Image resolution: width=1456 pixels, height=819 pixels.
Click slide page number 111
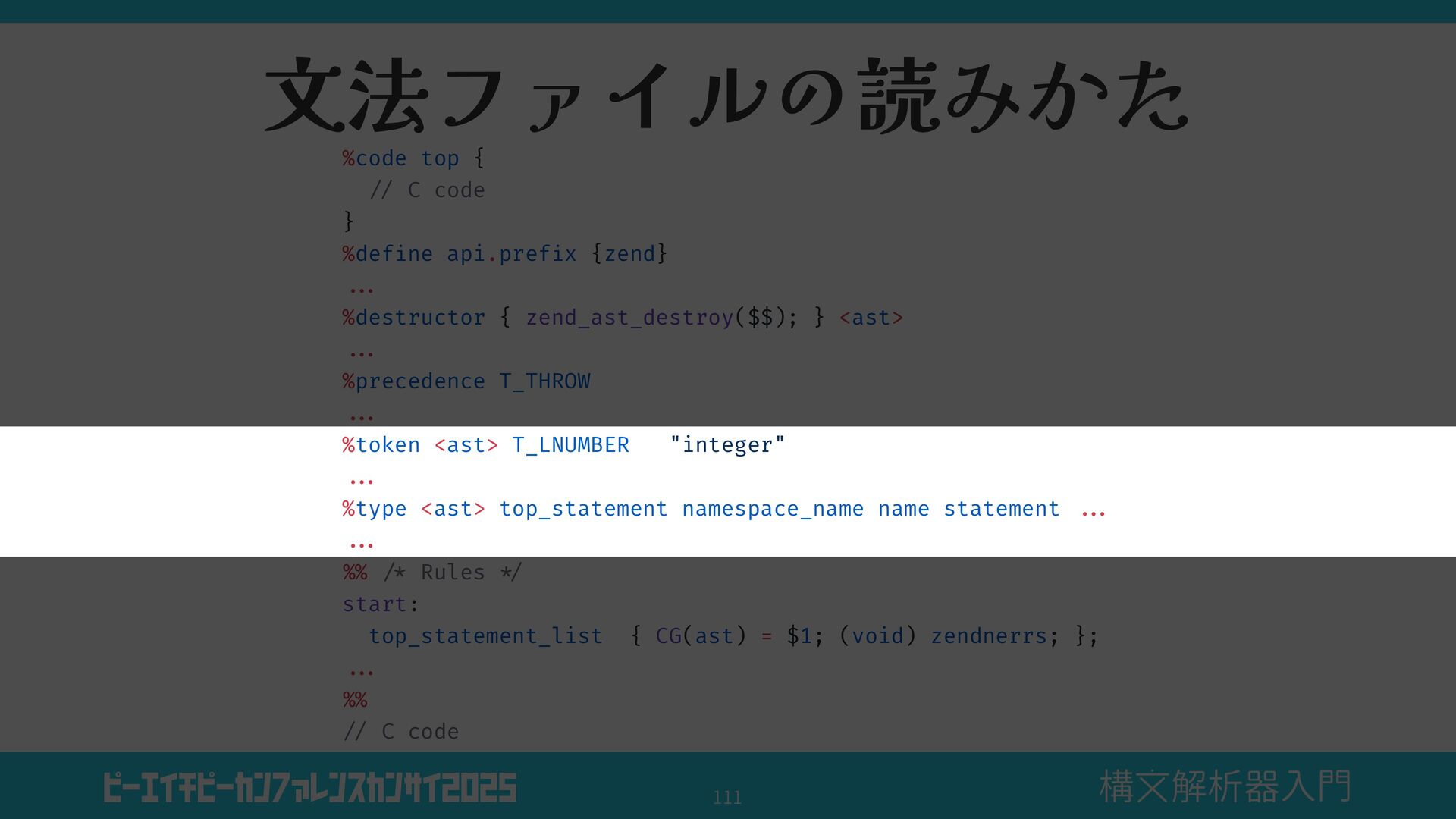727,797
